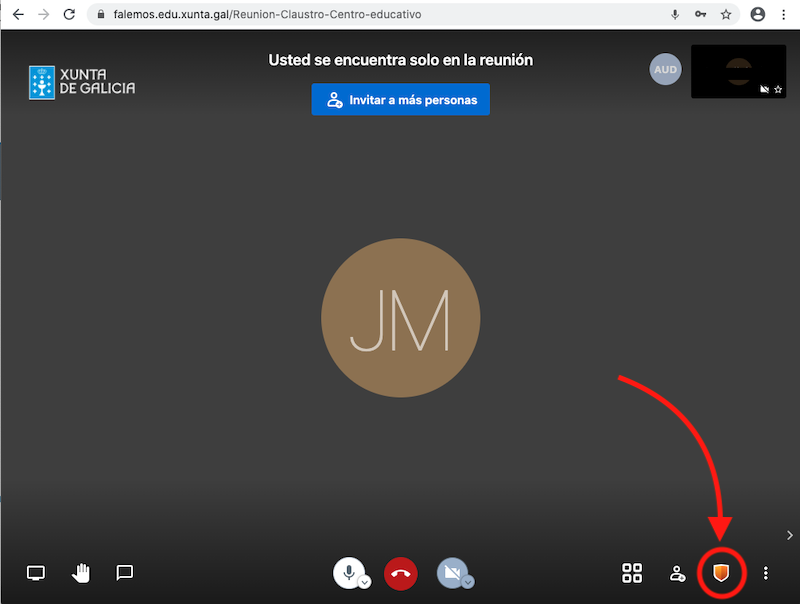The height and width of the screenshot is (604, 800).
Task: Expand camera video settings chevron
Action: (467, 582)
